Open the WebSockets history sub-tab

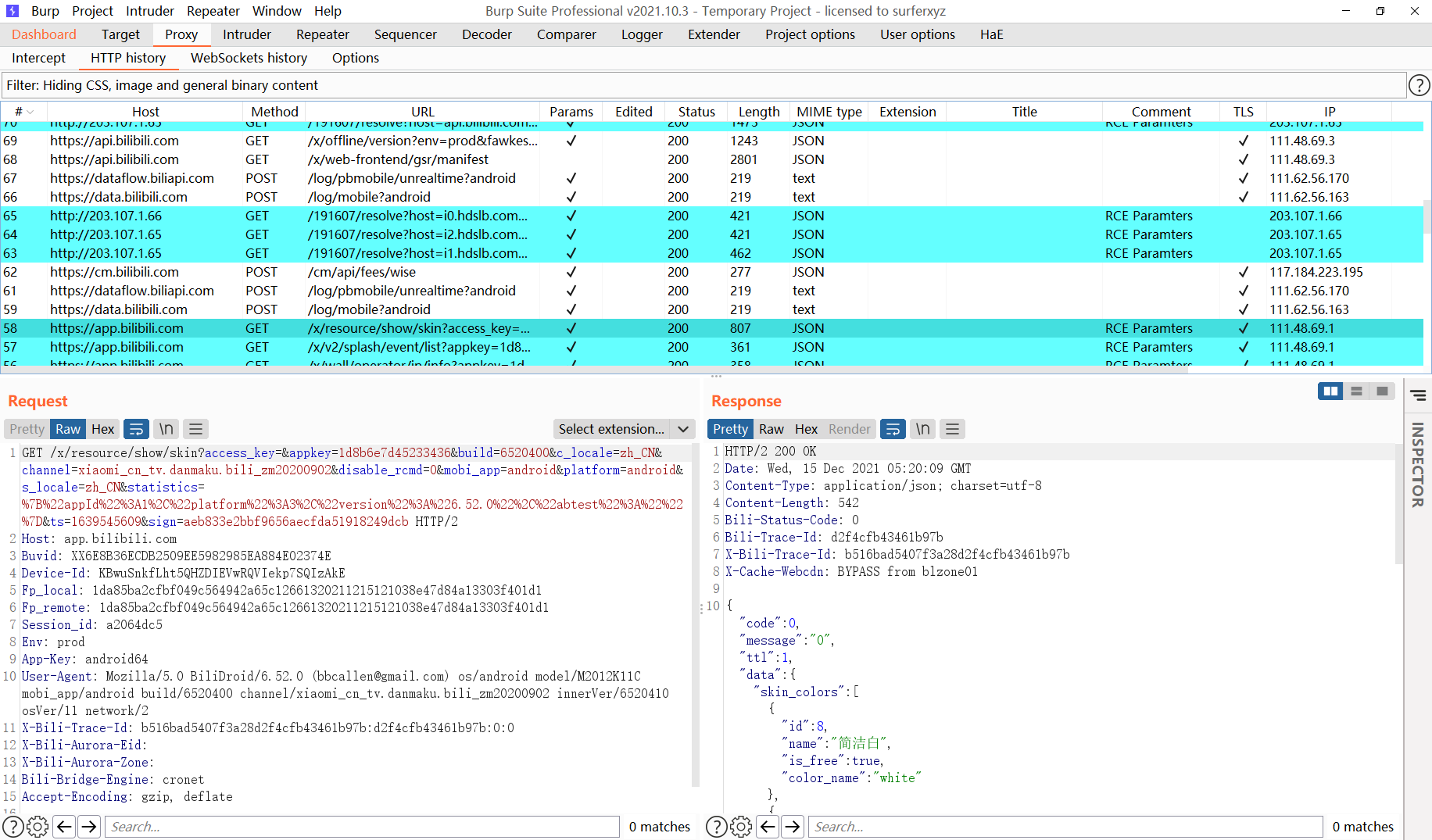(x=249, y=58)
